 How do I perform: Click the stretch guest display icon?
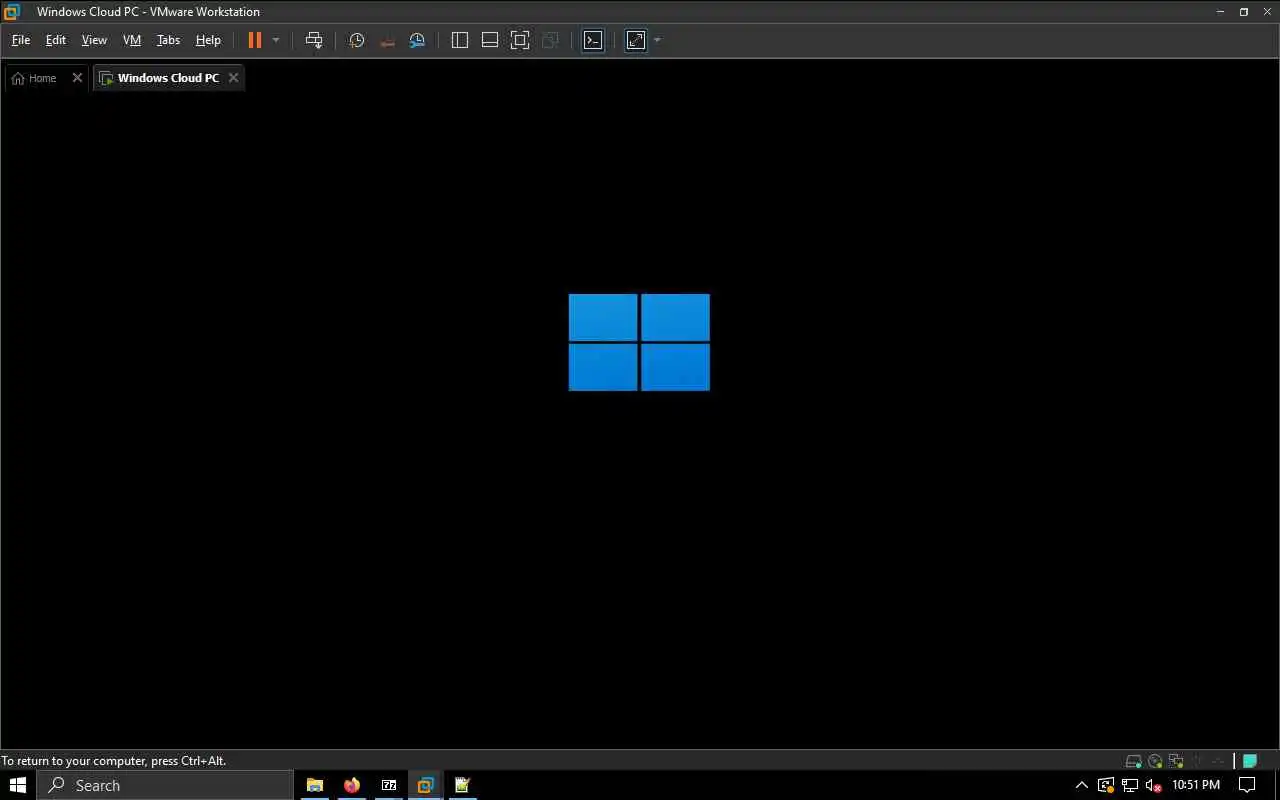(636, 40)
